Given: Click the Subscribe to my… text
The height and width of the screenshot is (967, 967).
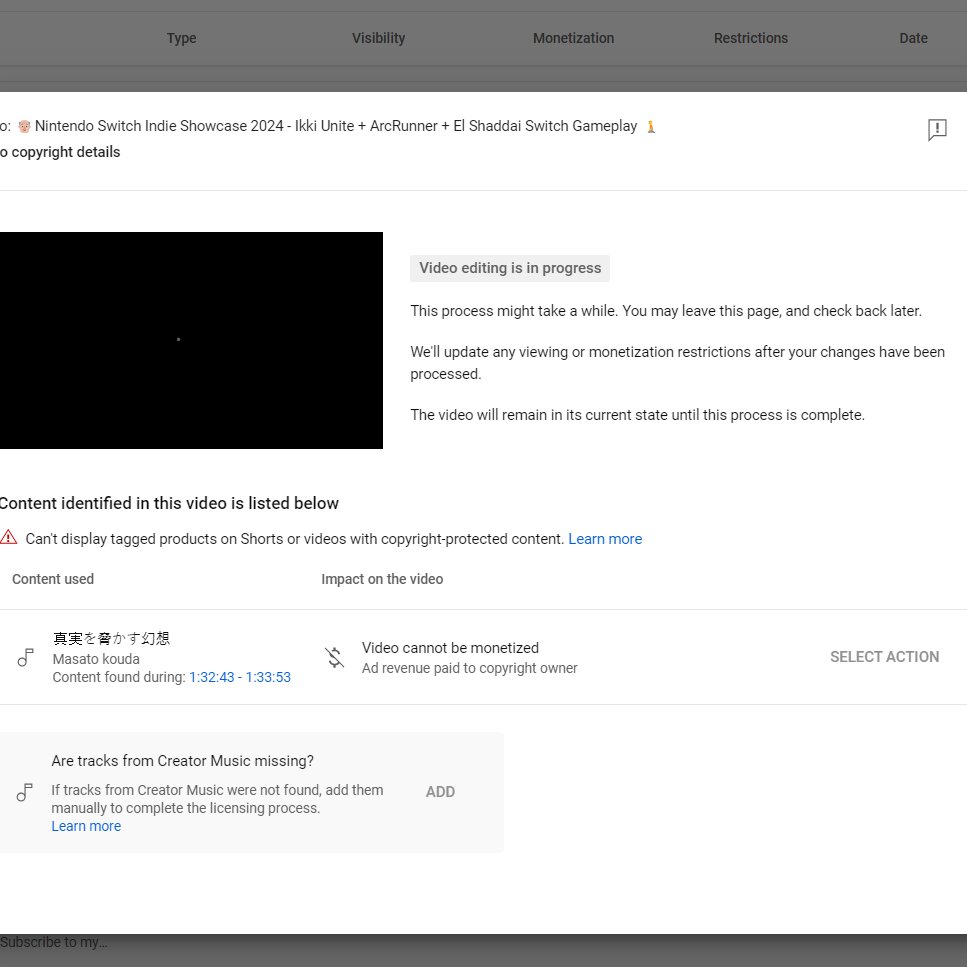Looking at the screenshot, I should click(x=54, y=942).
